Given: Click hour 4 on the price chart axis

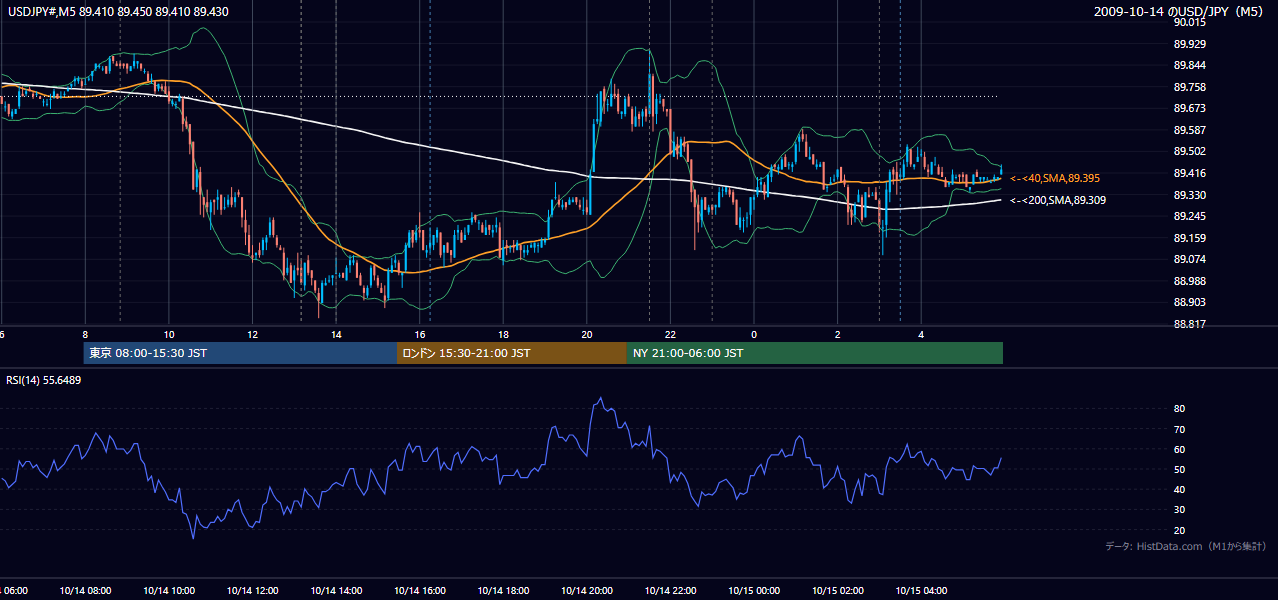Looking at the screenshot, I should pyautogui.click(x=921, y=334).
